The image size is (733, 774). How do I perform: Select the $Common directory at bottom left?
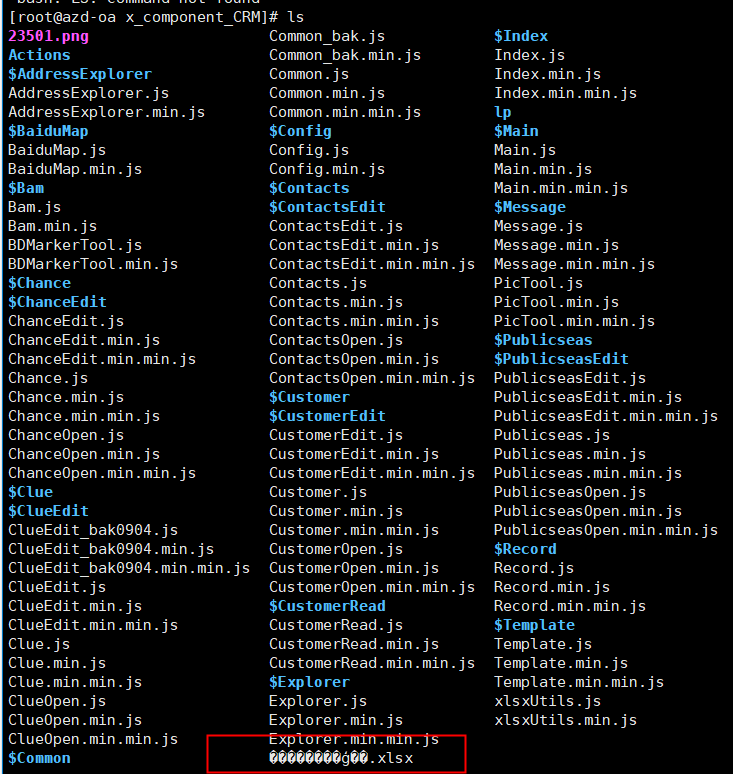(x=39, y=758)
